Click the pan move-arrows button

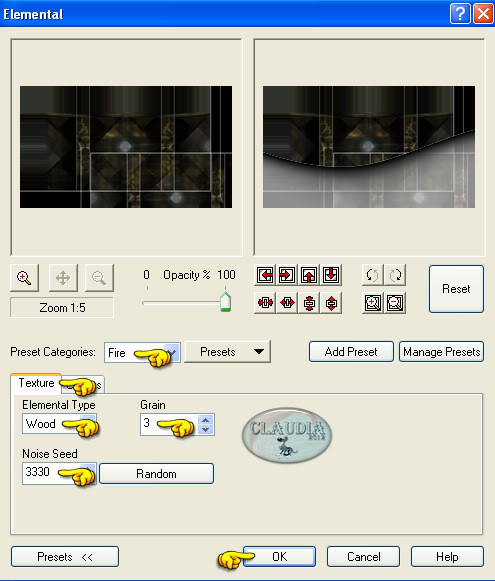pos(63,278)
